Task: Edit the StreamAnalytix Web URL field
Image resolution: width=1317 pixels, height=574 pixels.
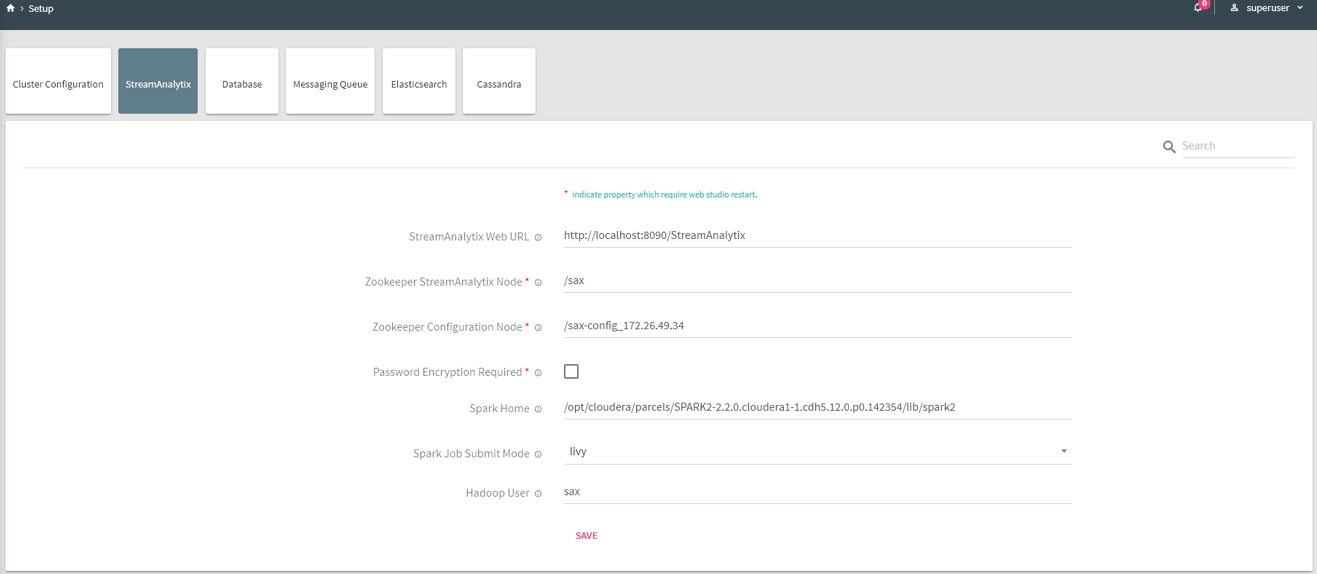Action: 817,236
